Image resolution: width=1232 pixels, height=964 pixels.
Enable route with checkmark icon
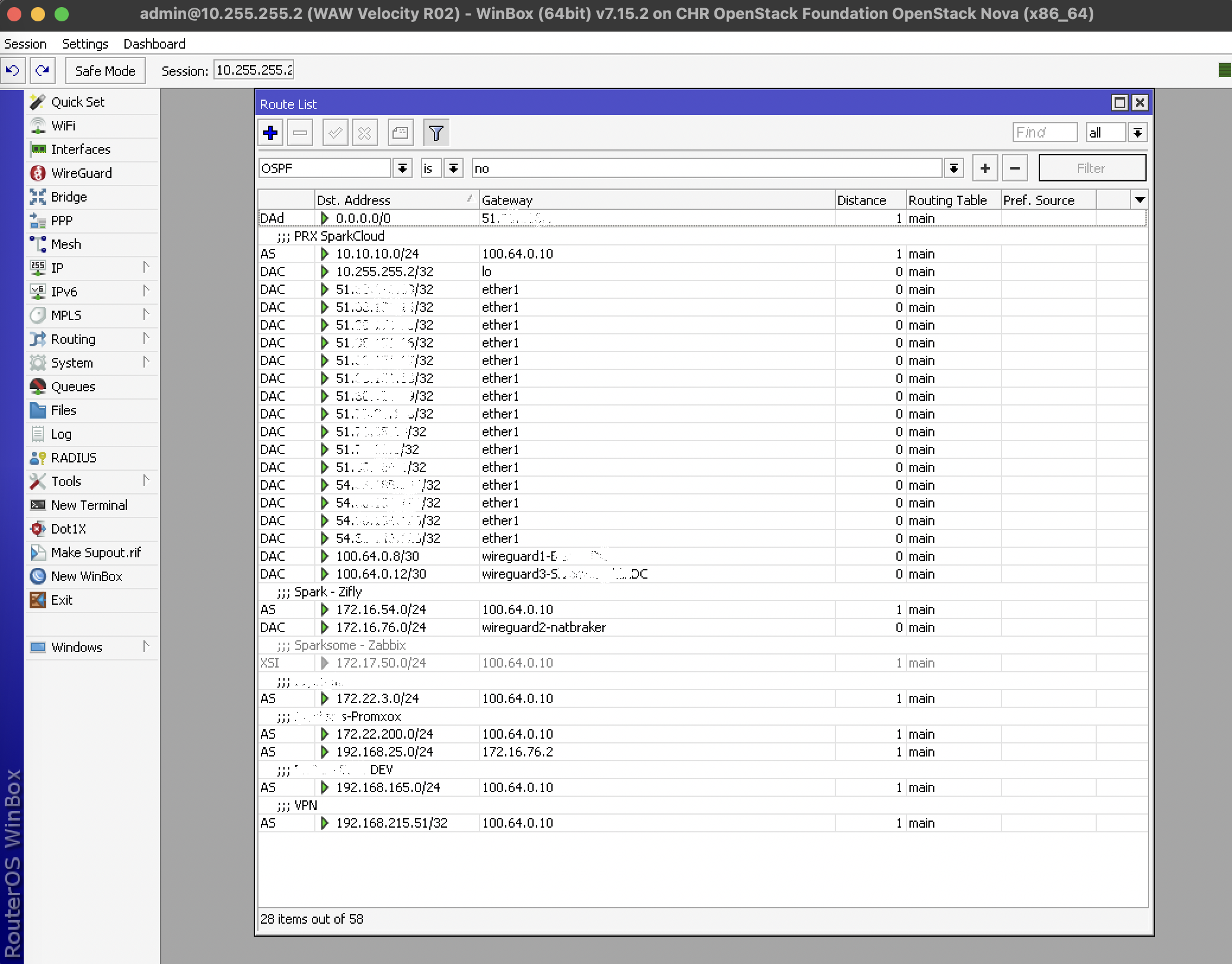(x=335, y=133)
